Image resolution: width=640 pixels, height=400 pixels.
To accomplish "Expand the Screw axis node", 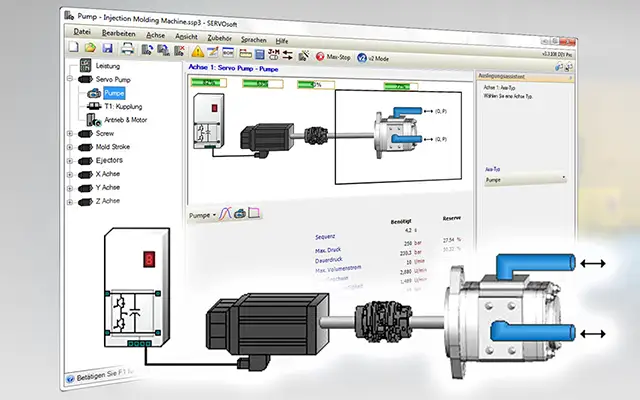I will coord(70,133).
